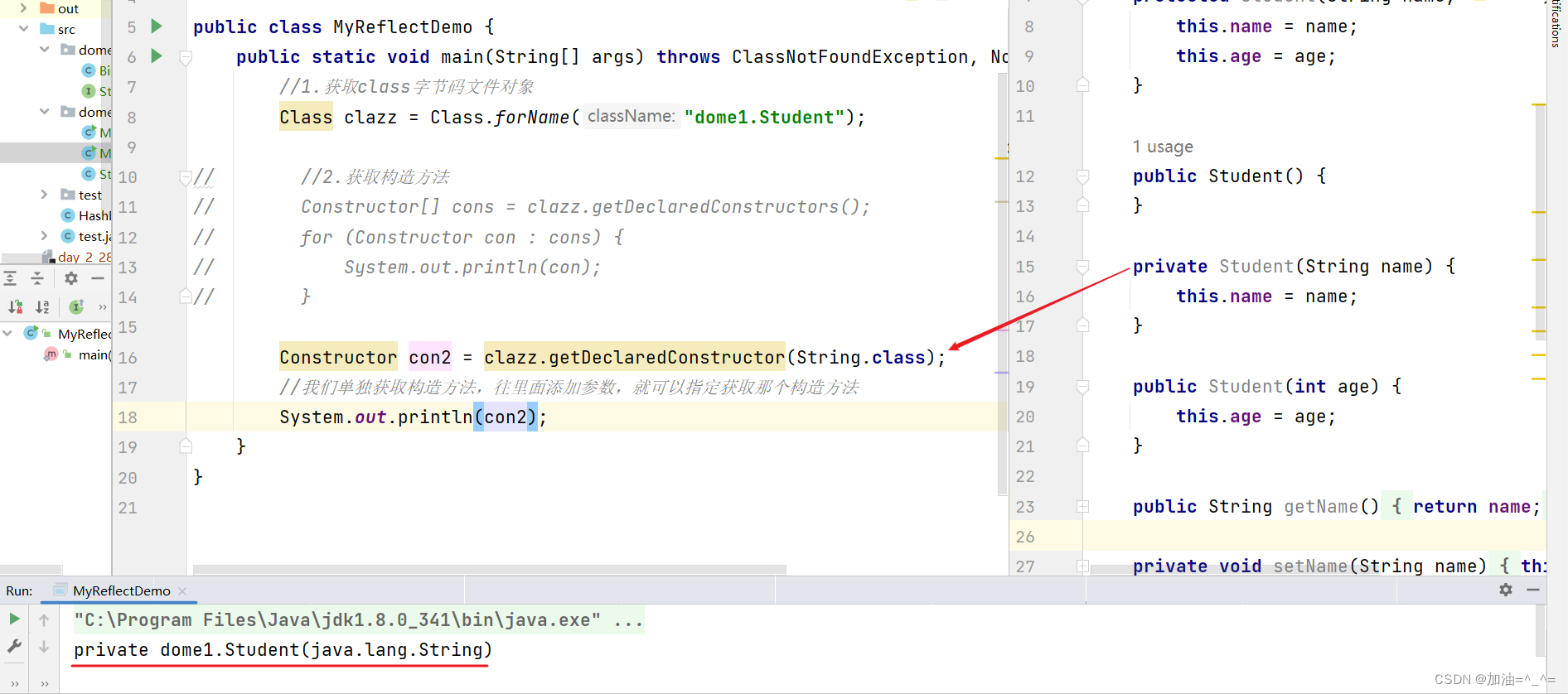Unfold the getName method at line 23
Image resolution: width=1568 pixels, height=694 pixels.
point(1082,506)
